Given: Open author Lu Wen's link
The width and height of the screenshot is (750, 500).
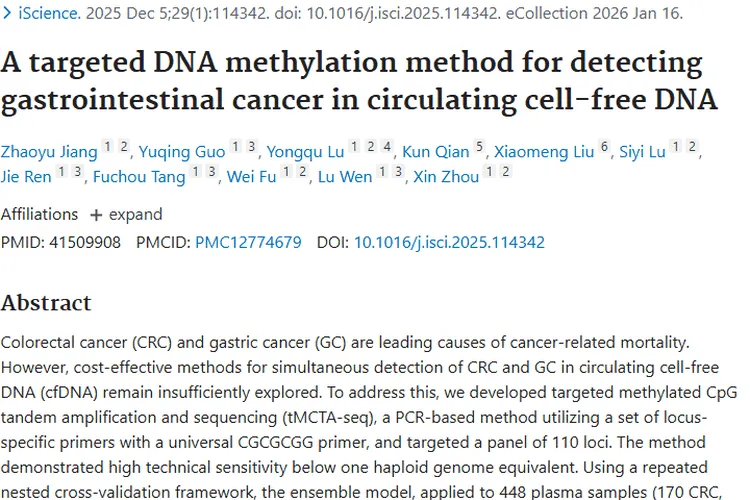Looking at the screenshot, I should (x=343, y=178).
